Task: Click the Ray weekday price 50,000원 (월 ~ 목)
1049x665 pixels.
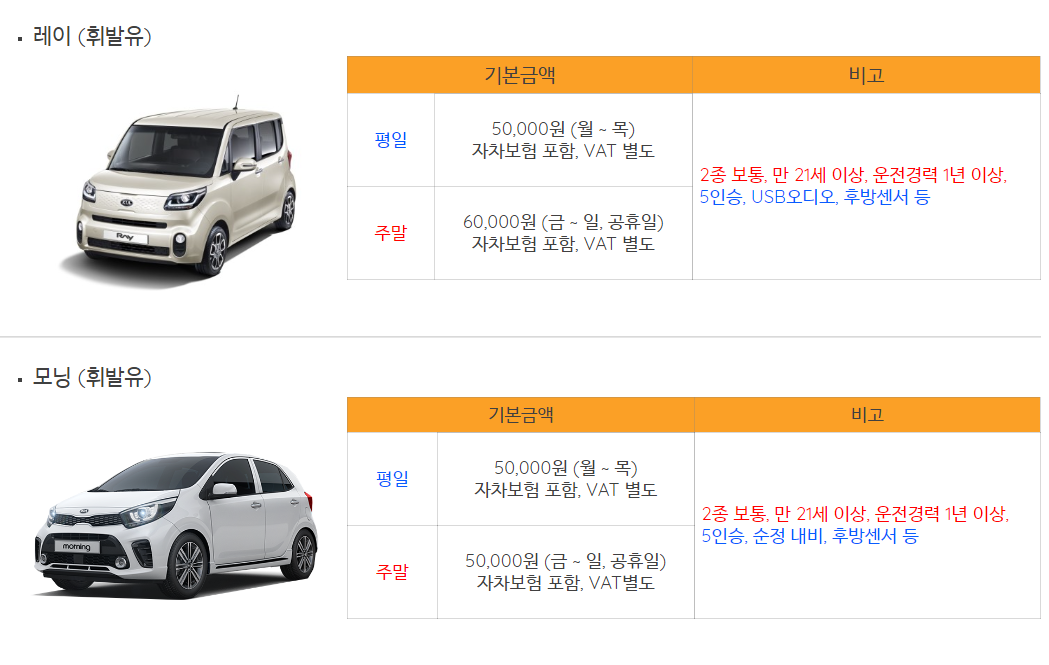Action: point(563,128)
